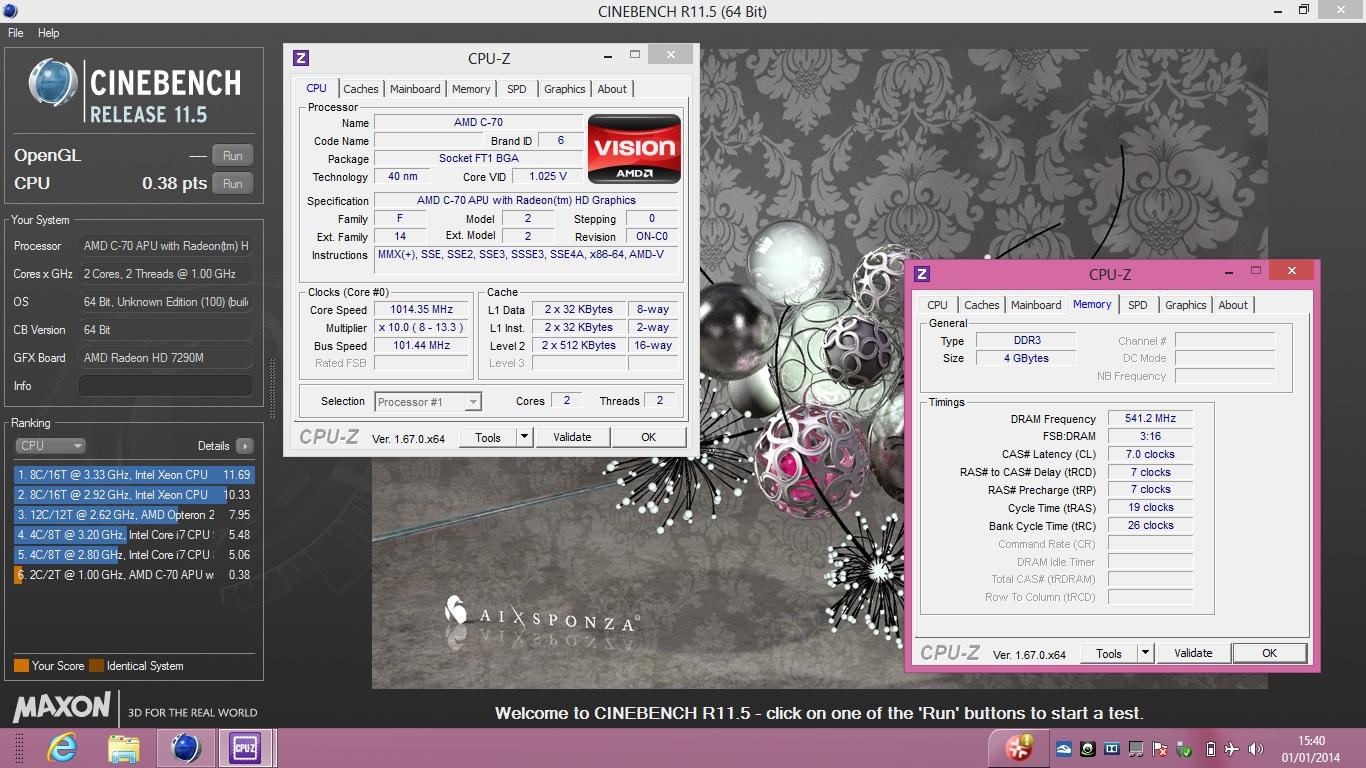Open About tab in Memory CPU-Z window
This screenshot has height=768, width=1366.
[1233, 305]
